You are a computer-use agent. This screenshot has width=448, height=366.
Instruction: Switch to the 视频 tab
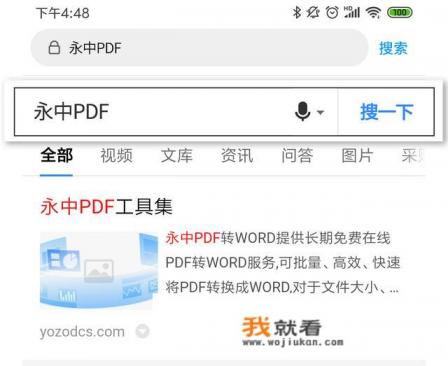point(117,156)
